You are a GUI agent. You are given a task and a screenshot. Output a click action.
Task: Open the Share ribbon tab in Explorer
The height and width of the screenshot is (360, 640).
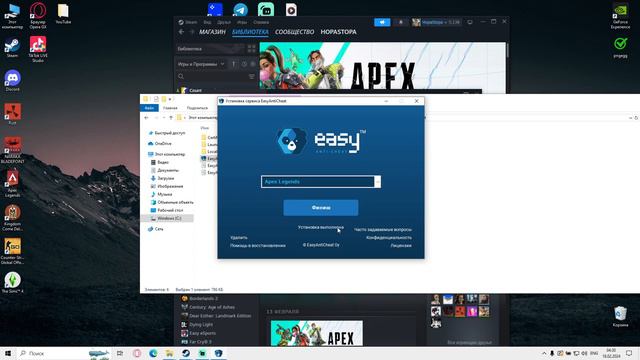tap(197, 108)
